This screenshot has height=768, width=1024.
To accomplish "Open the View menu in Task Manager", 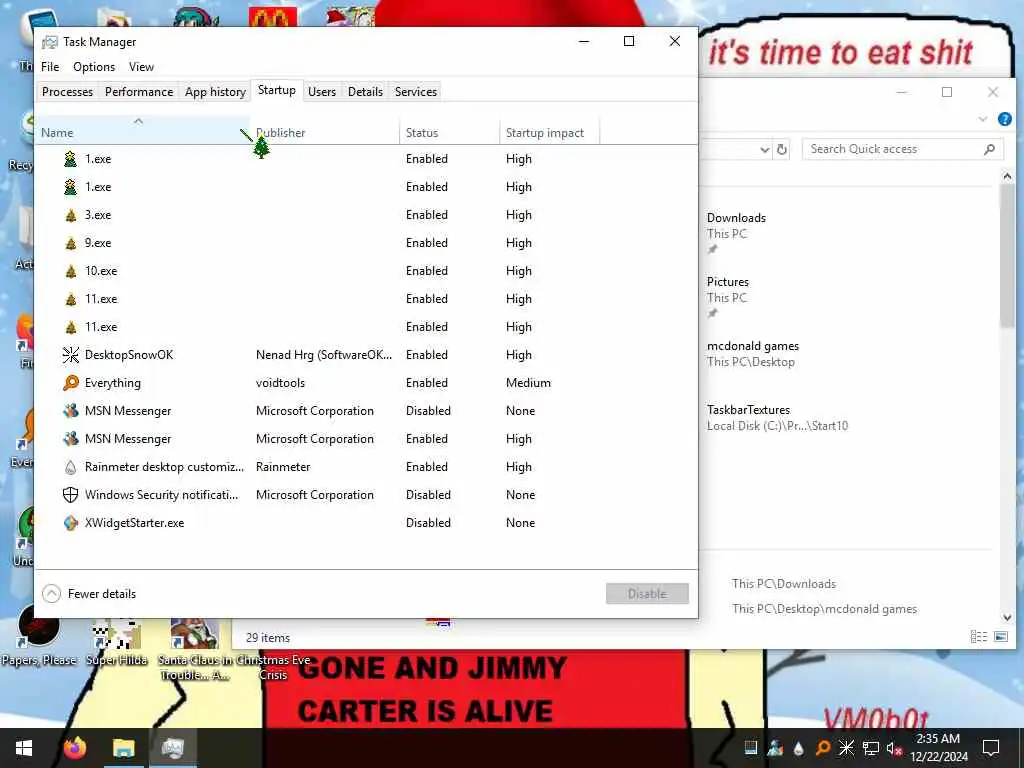I will click(141, 67).
